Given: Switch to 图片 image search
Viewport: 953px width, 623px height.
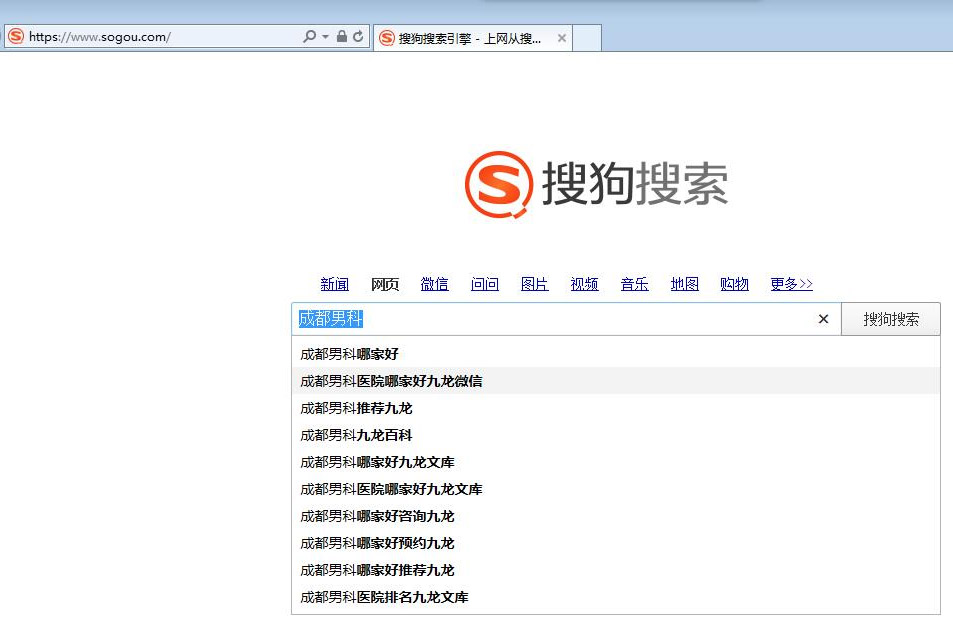Looking at the screenshot, I should [x=535, y=284].
